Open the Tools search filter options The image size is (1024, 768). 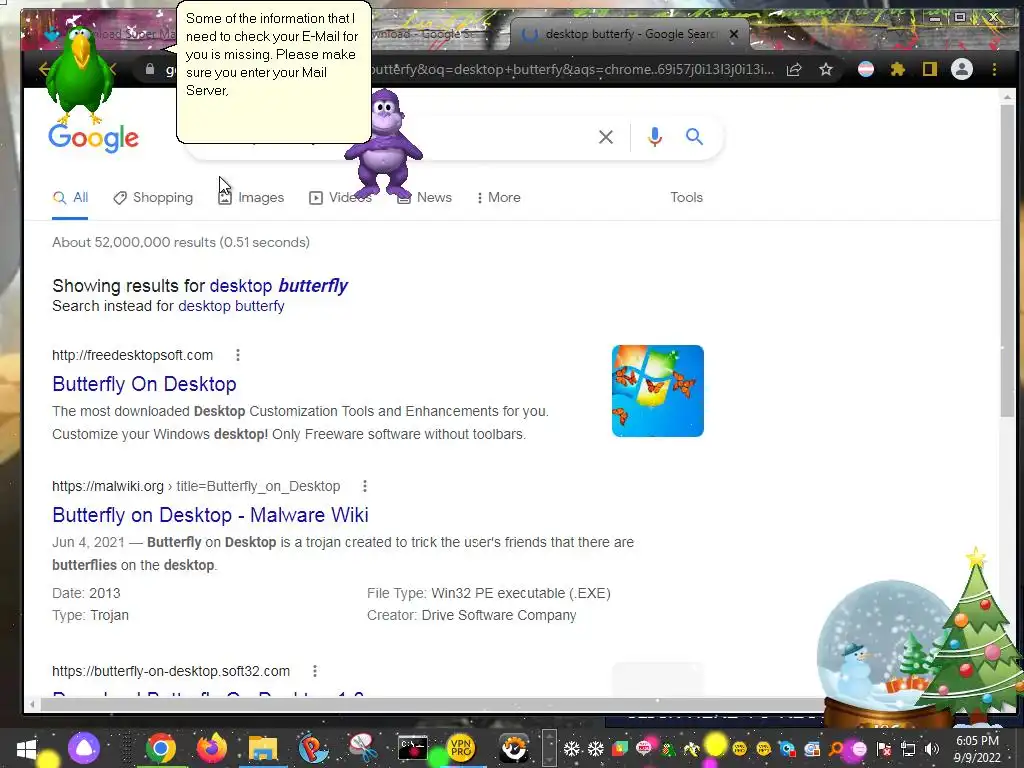686,197
